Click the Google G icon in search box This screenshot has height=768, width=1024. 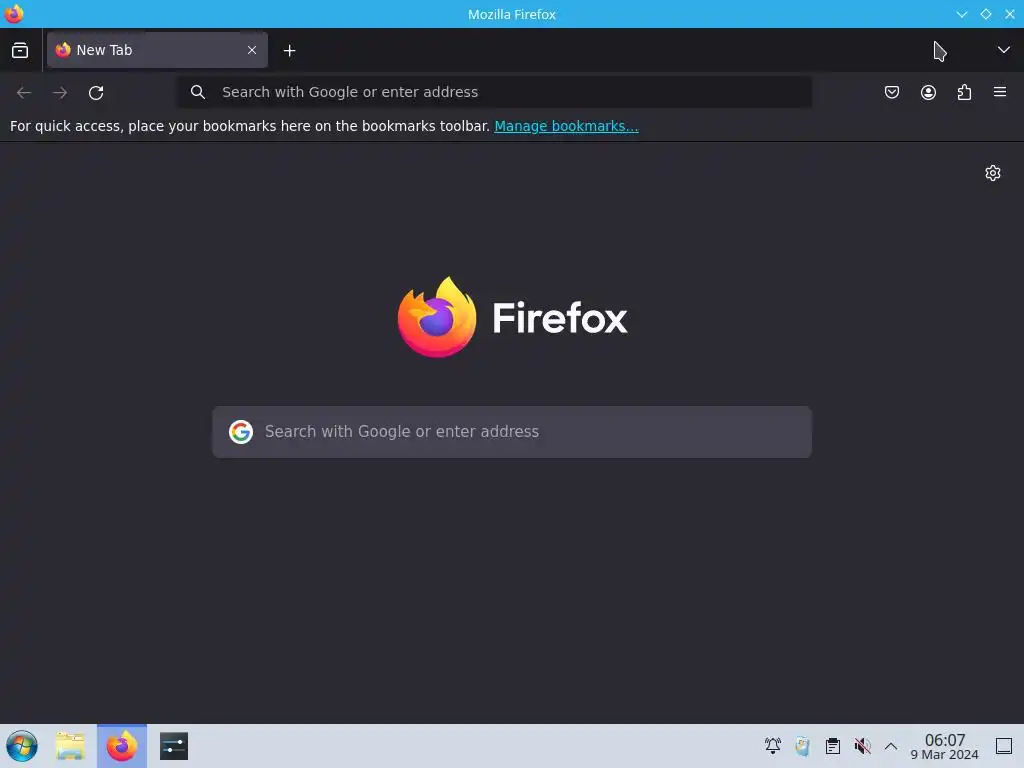click(241, 432)
